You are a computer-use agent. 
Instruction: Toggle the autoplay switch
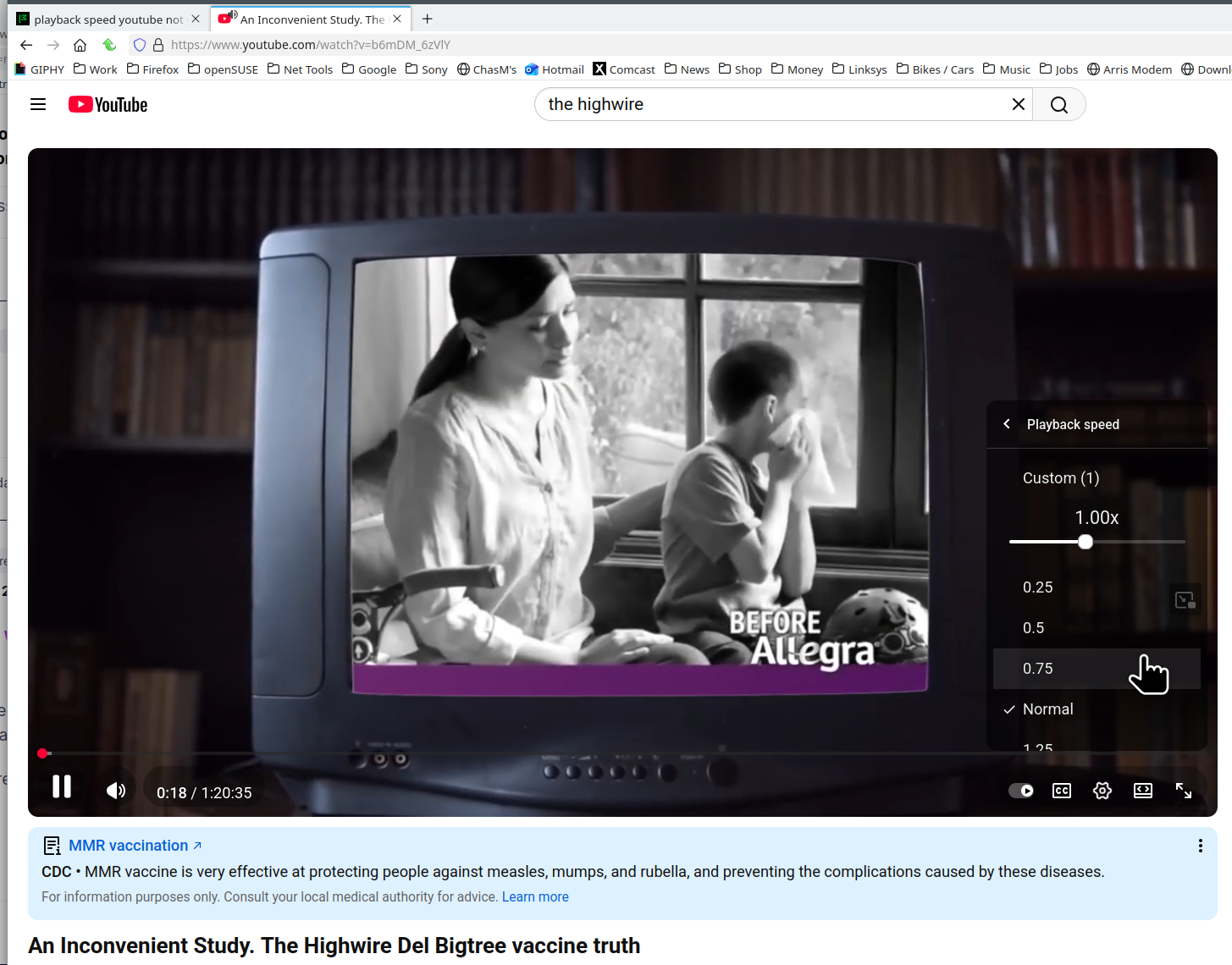click(x=1021, y=791)
